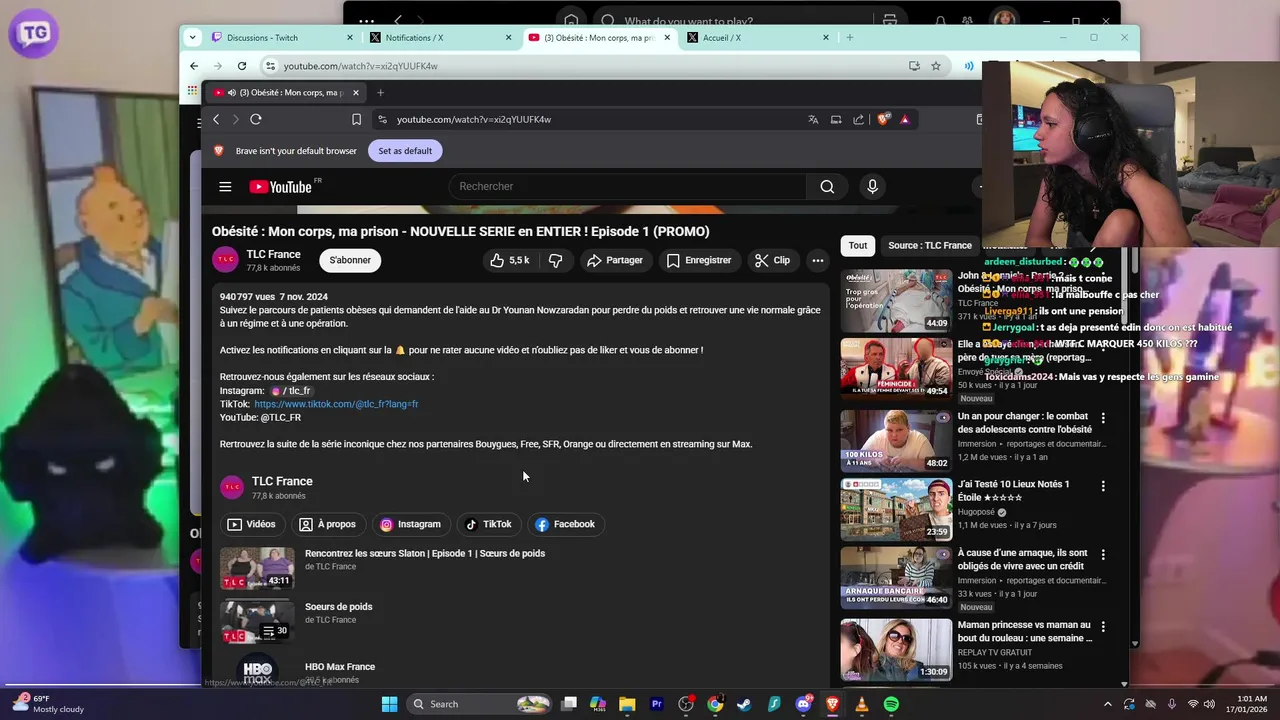Image resolution: width=1280 pixels, height=720 pixels.
Task: Reload the page in Brave
Action: (x=256, y=119)
